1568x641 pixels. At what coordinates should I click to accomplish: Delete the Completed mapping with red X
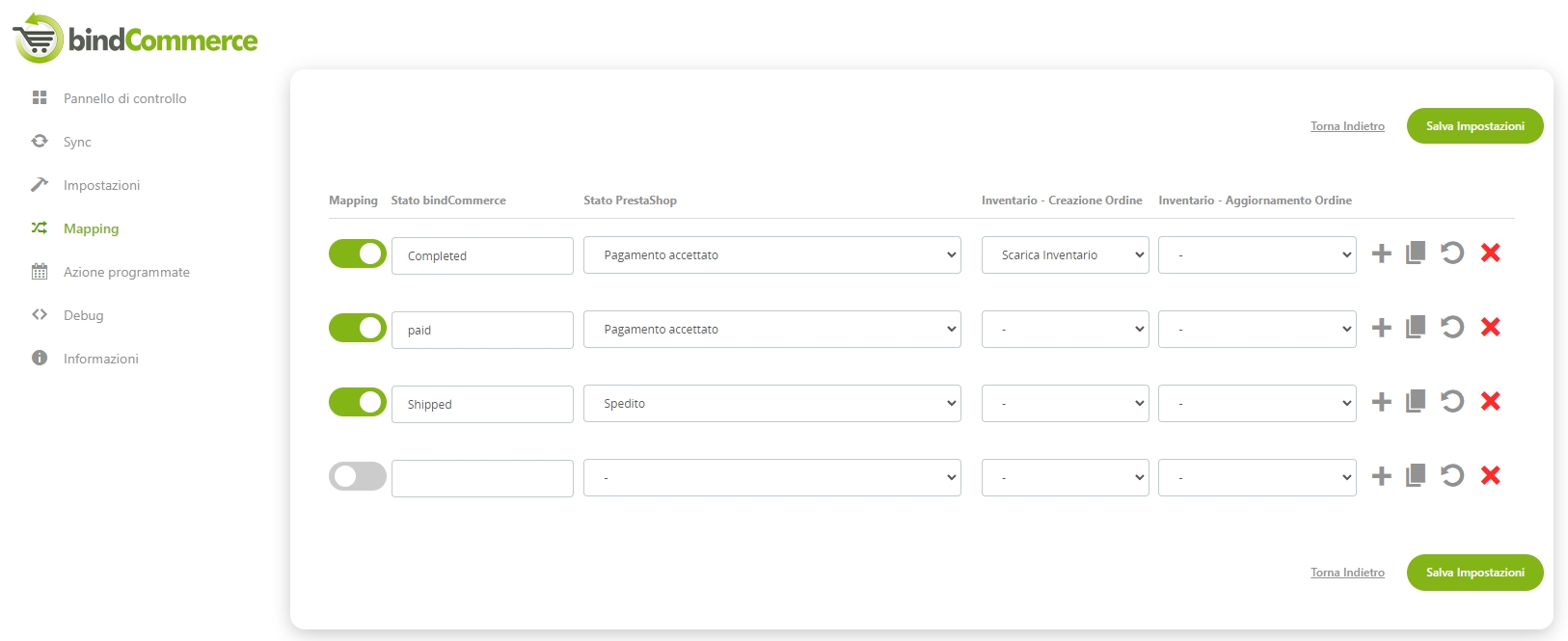1490,254
